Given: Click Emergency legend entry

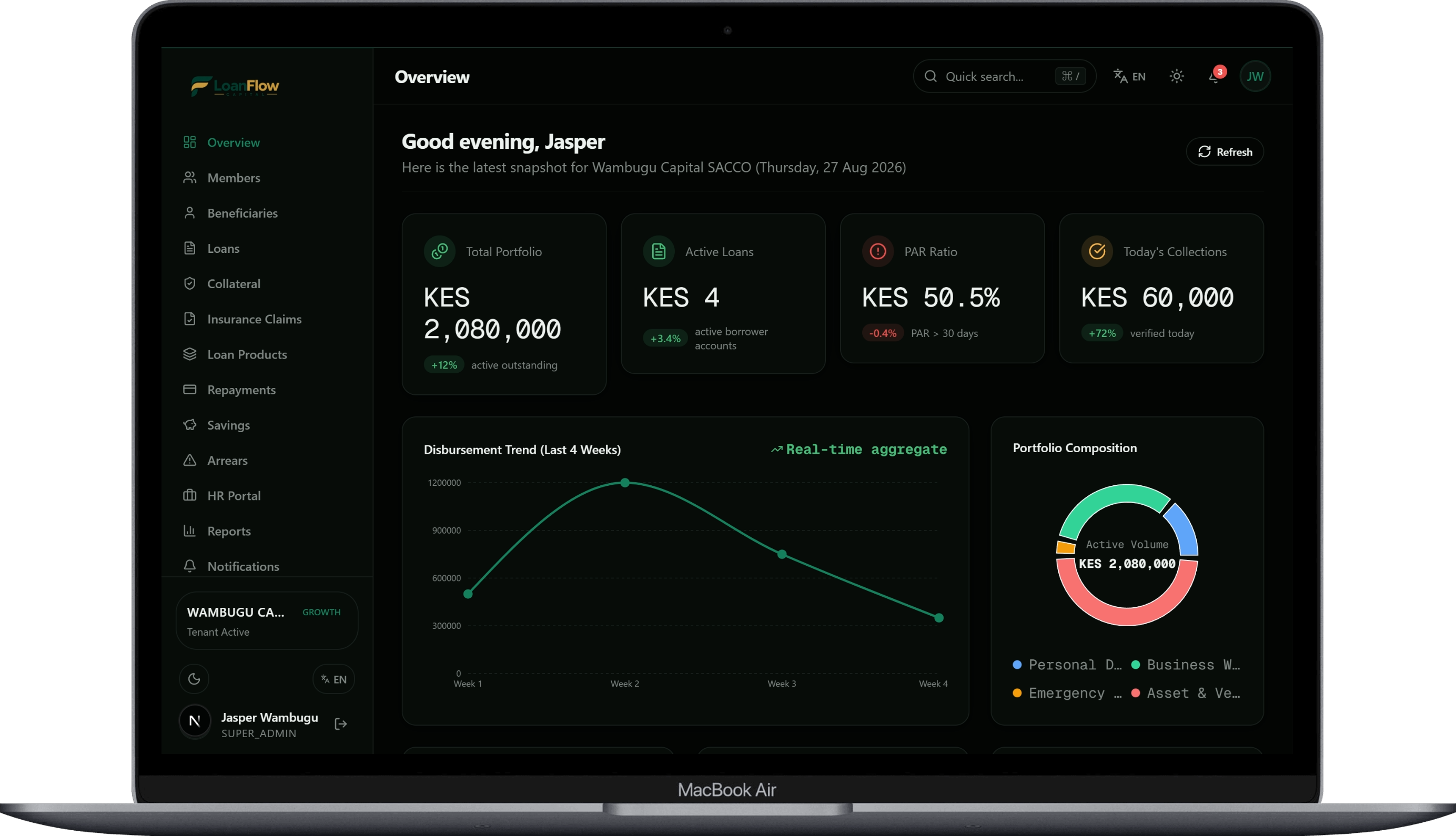Looking at the screenshot, I should (1067, 693).
